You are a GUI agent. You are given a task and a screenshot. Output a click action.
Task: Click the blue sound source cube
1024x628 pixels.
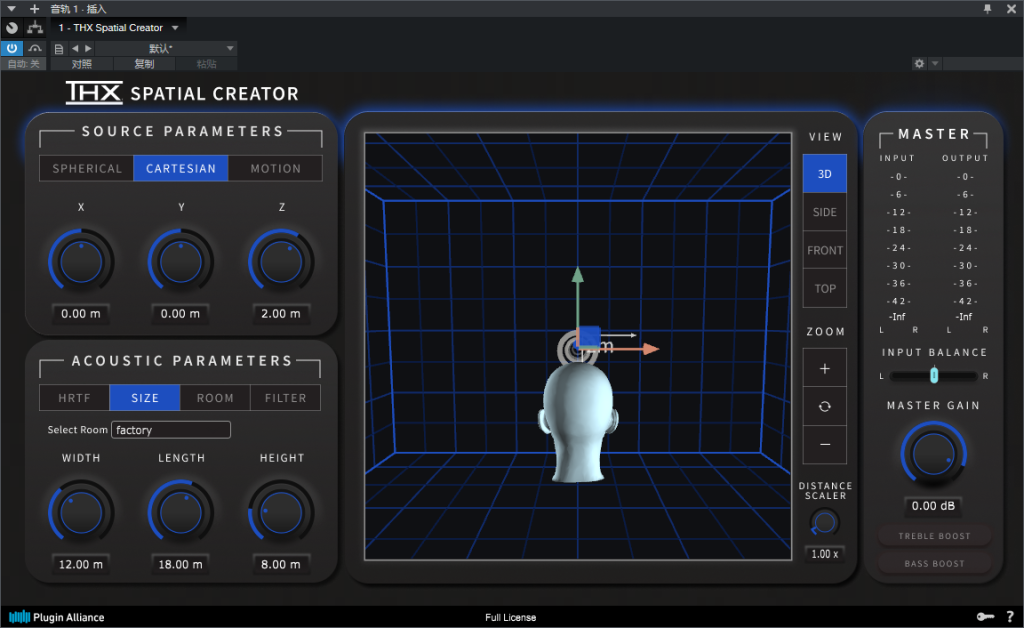(589, 337)
